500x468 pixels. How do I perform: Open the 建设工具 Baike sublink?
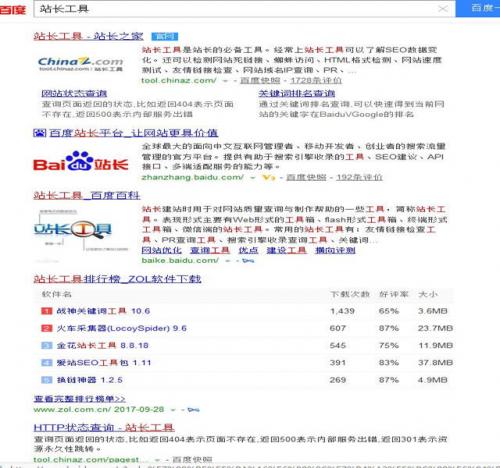[x=286, y=250]
